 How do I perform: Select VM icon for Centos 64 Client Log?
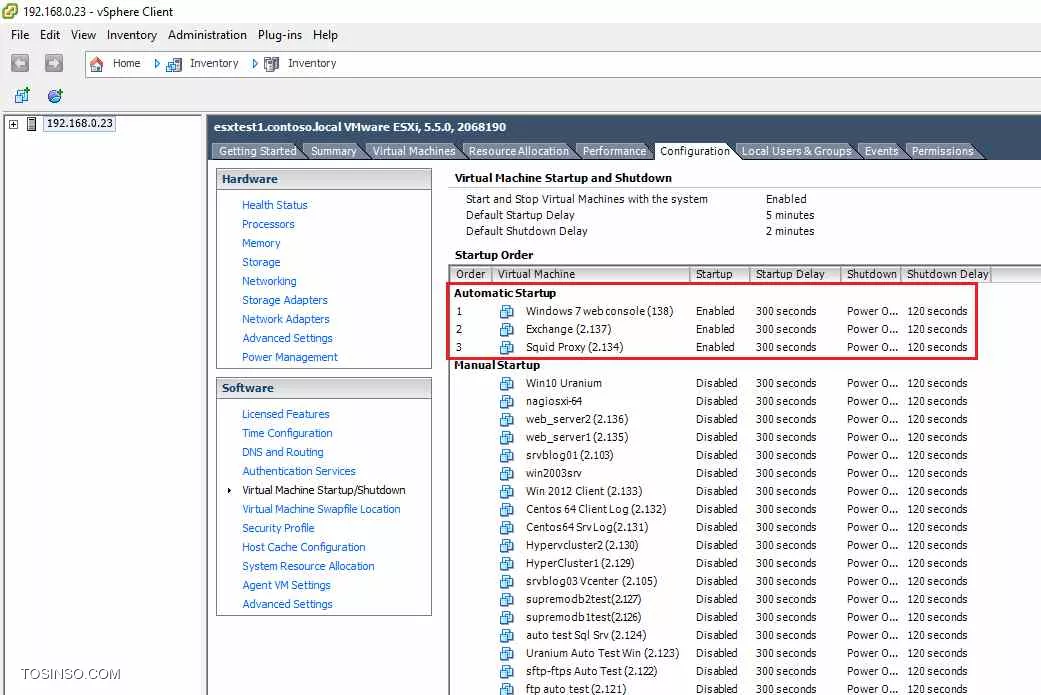[x=507, y=509]
